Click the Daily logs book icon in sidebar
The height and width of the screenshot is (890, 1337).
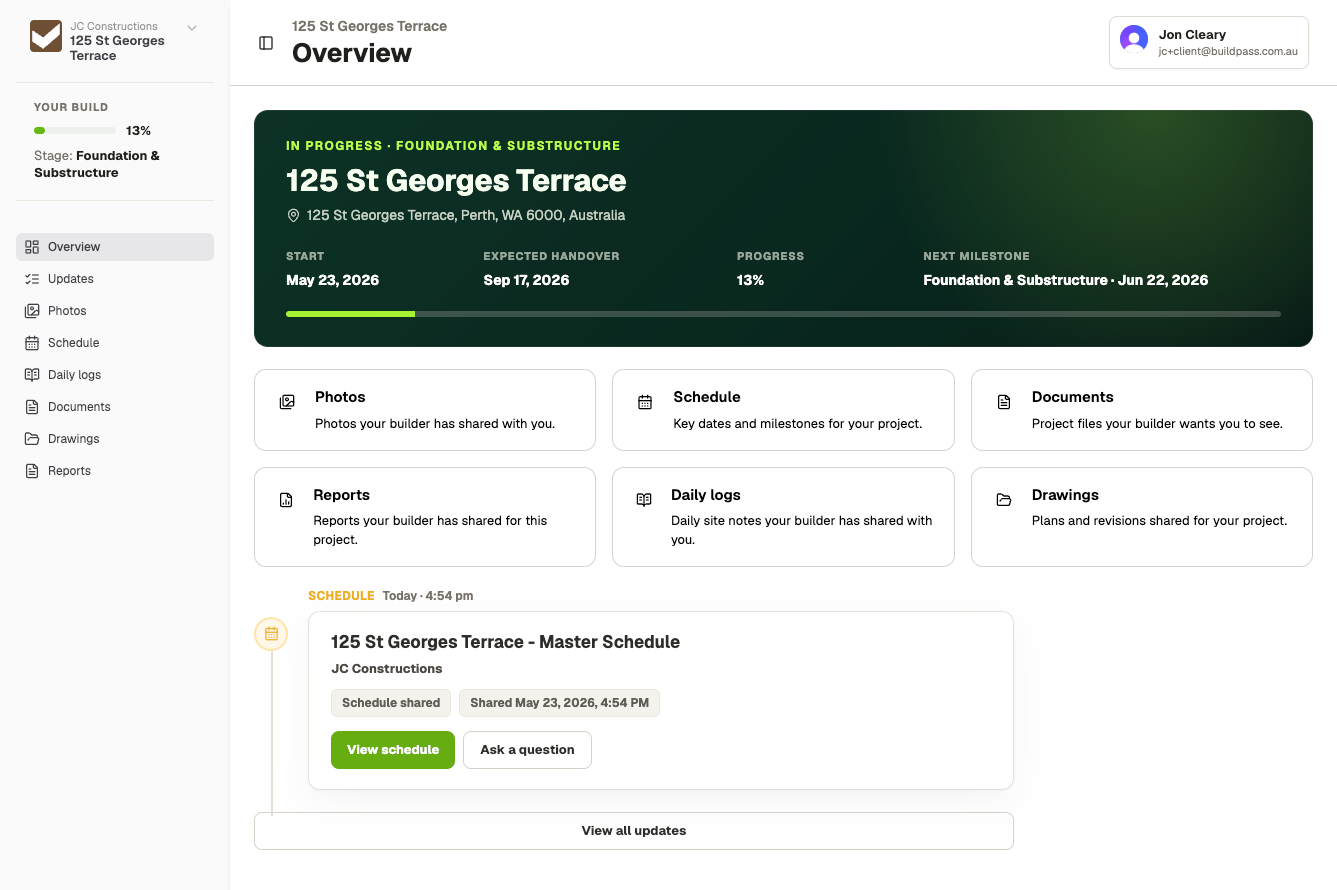tap(32, 375)
